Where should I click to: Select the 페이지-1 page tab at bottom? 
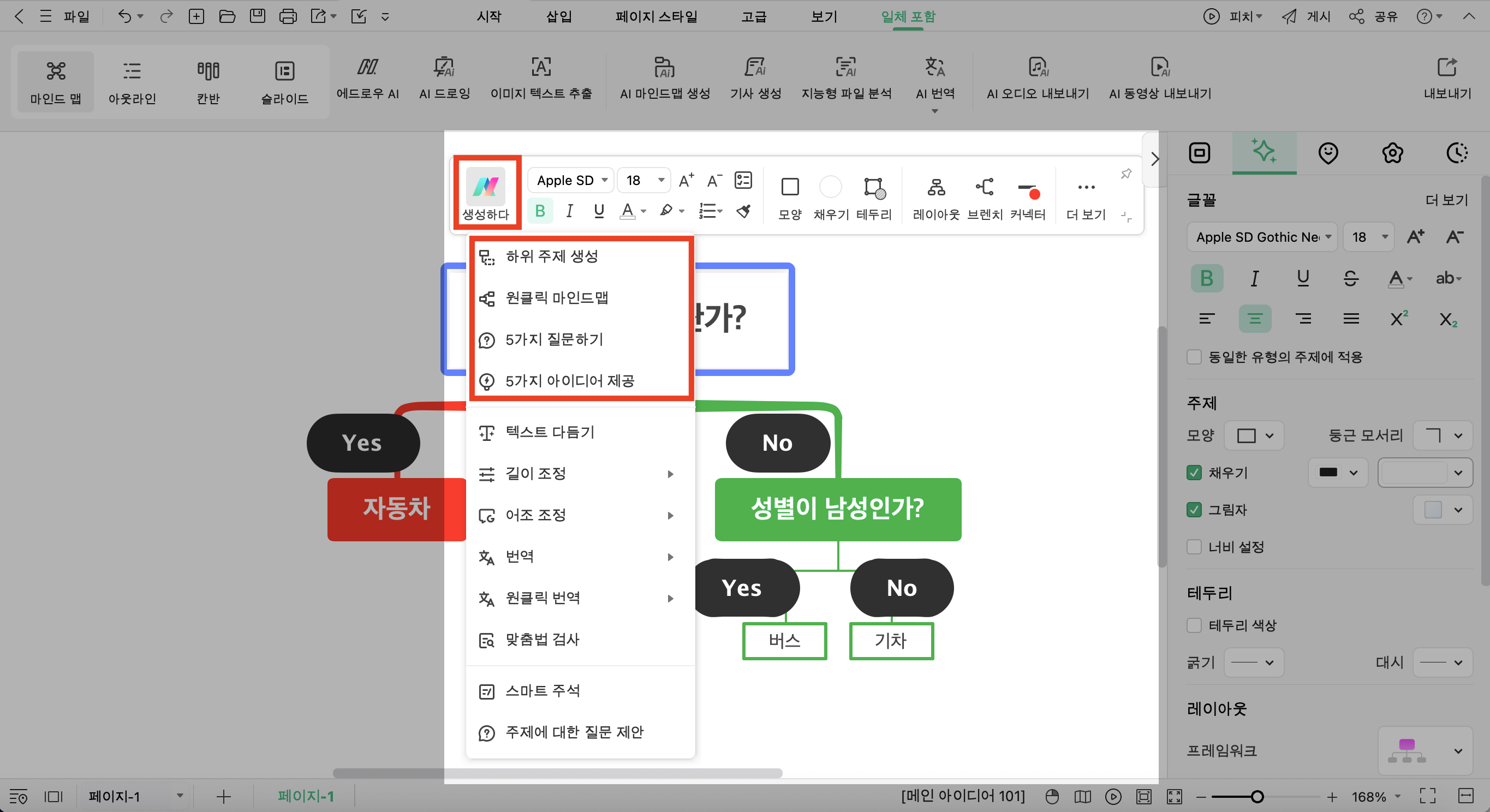(306, 796)
